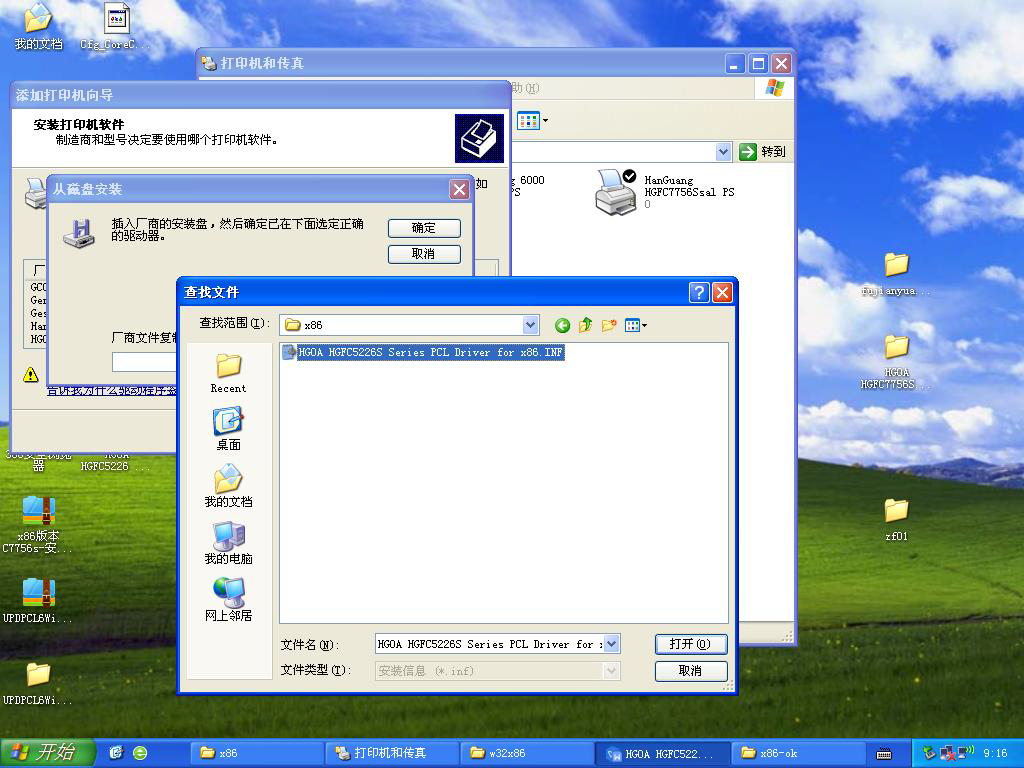Image resolution: width=1024 pixels, height=768 pixels.
Task: Close the 查找文件 dialog
Action: pos(722,292)
